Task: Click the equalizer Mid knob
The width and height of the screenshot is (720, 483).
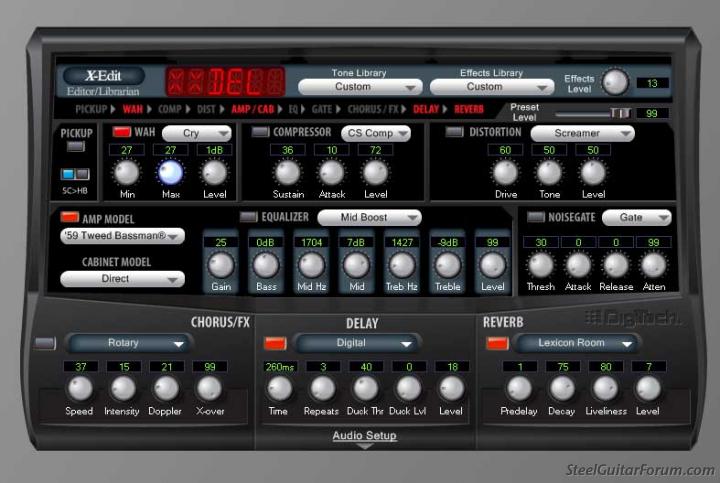Action: point(356,265)
